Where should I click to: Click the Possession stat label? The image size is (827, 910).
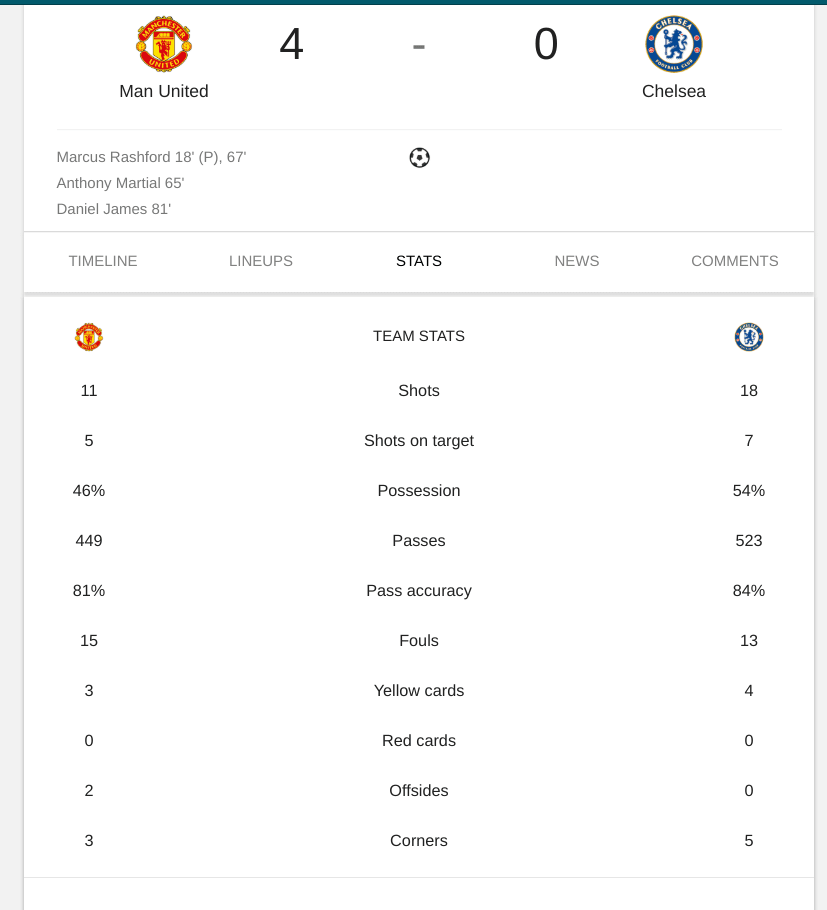pyautogui.click(x=419, y=491)
